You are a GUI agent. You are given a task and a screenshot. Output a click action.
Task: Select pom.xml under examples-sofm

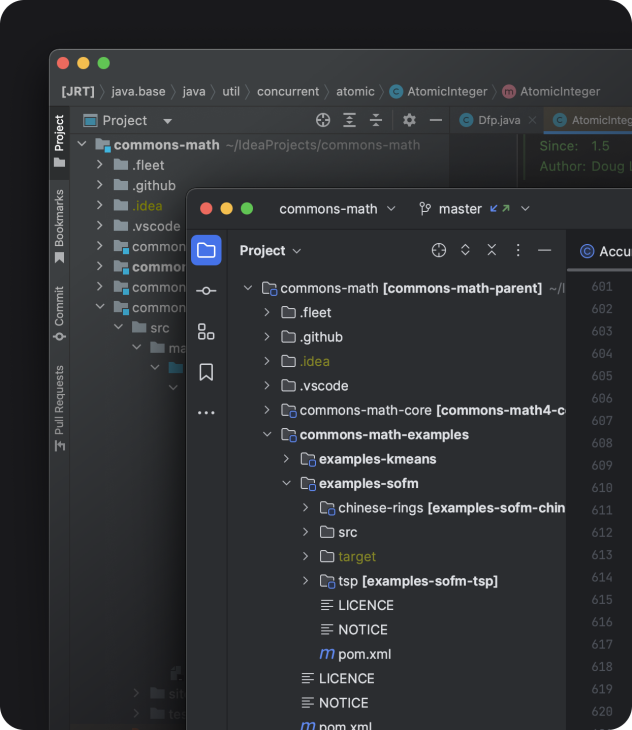(364, 654)
